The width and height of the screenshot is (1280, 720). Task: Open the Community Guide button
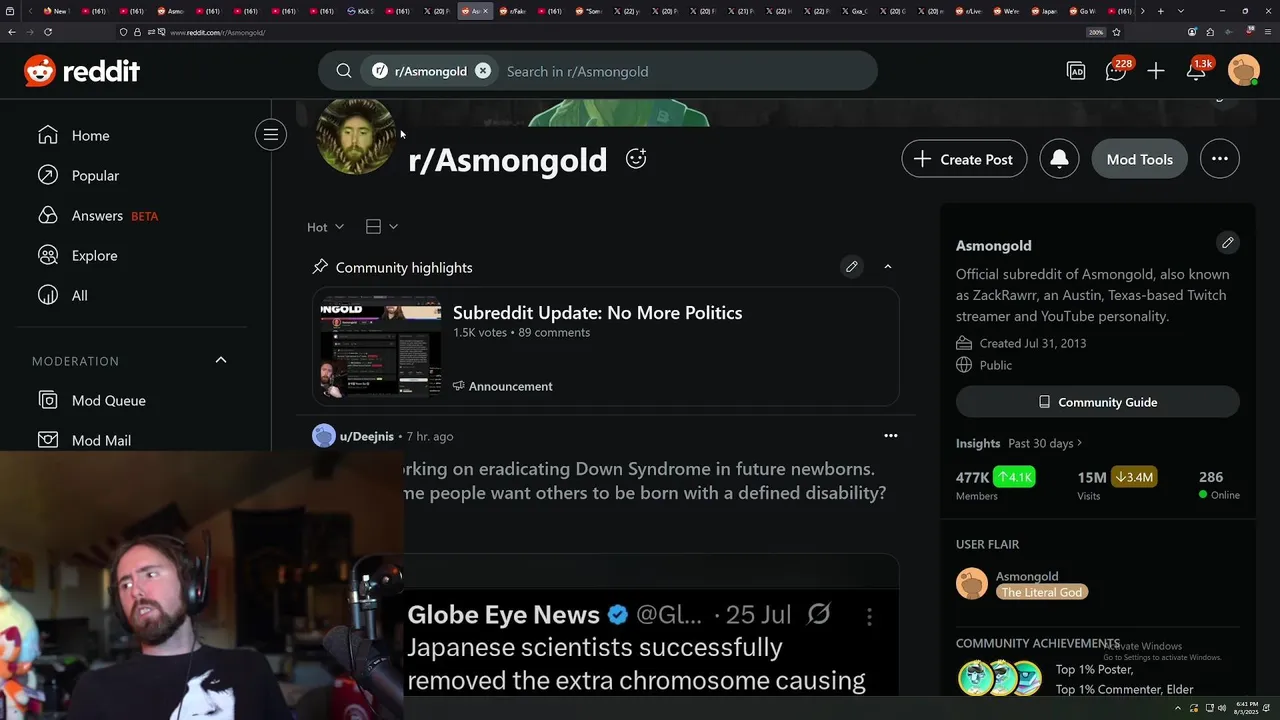pyautogui.click(x=1098, y=402)
